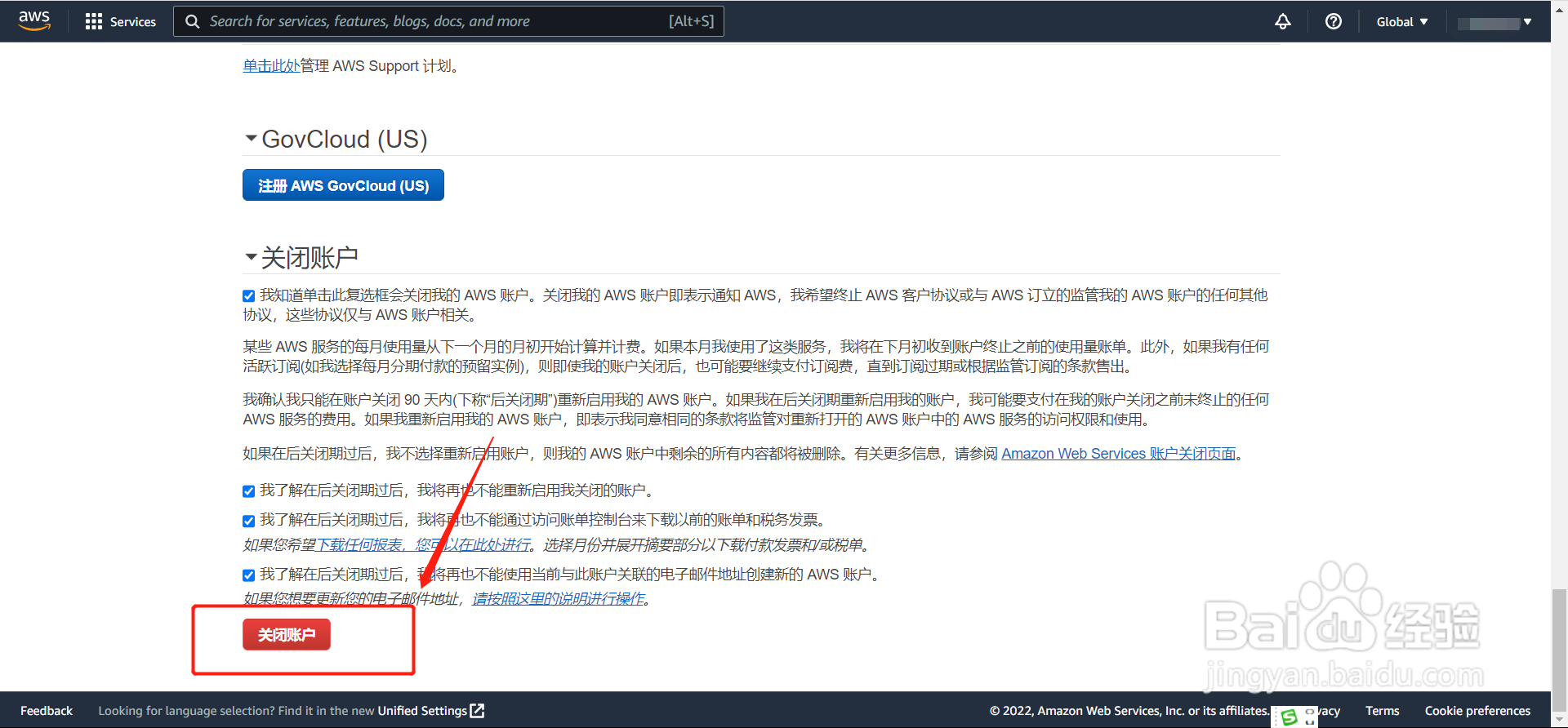
Task: Open Unified Settings footer link
Action: [x=422, y=711]
